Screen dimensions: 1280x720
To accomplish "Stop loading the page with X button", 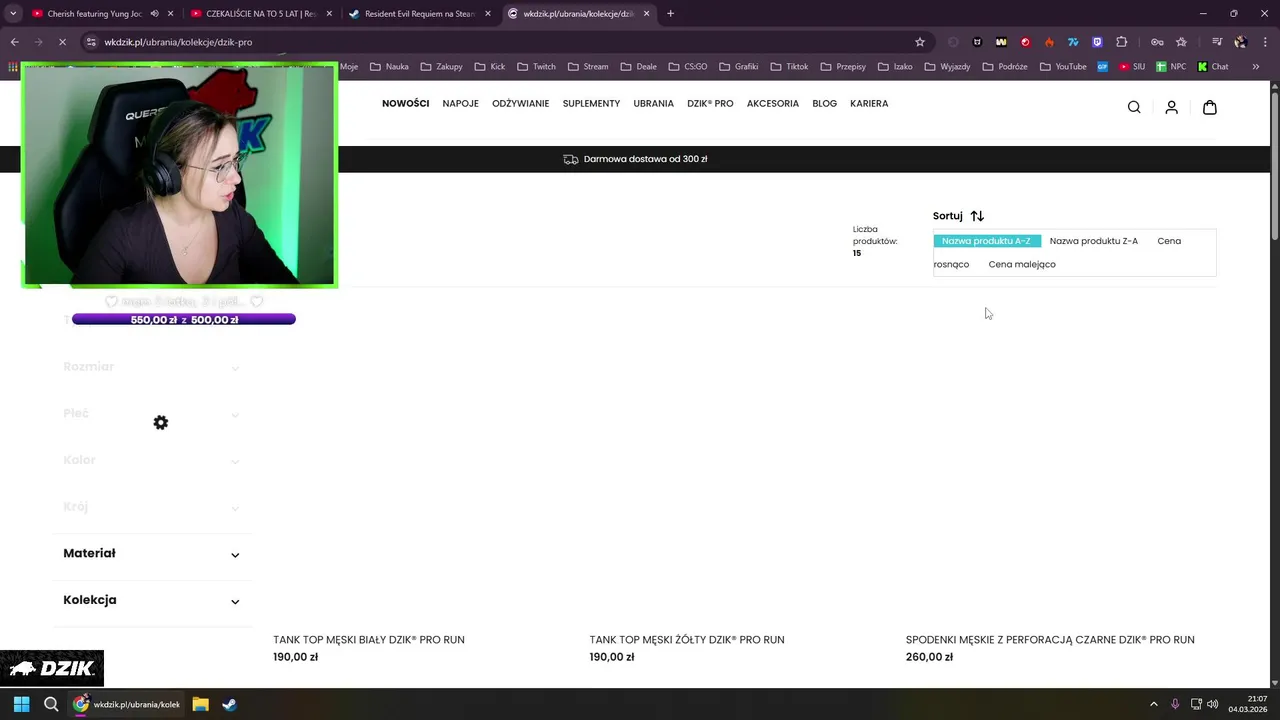I will [x=61, y=42].
